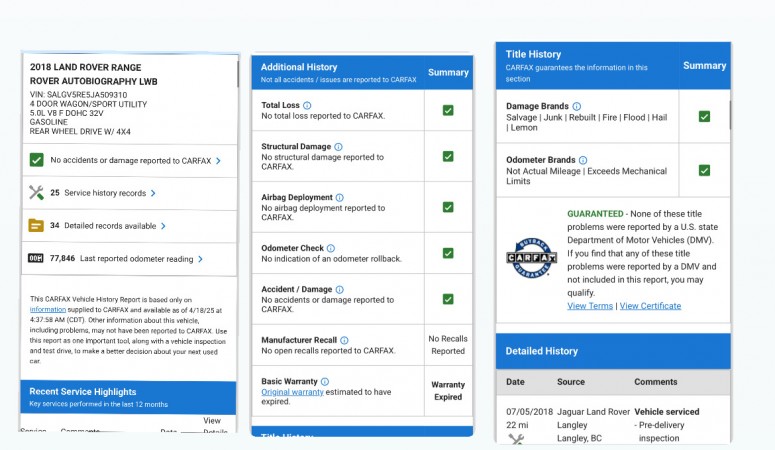
Task: Click the Structural Damage info icon
Action: [x=338, y=147]
